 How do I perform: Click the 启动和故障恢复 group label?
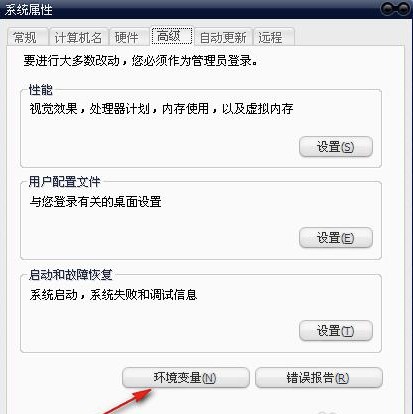(71, 275)
